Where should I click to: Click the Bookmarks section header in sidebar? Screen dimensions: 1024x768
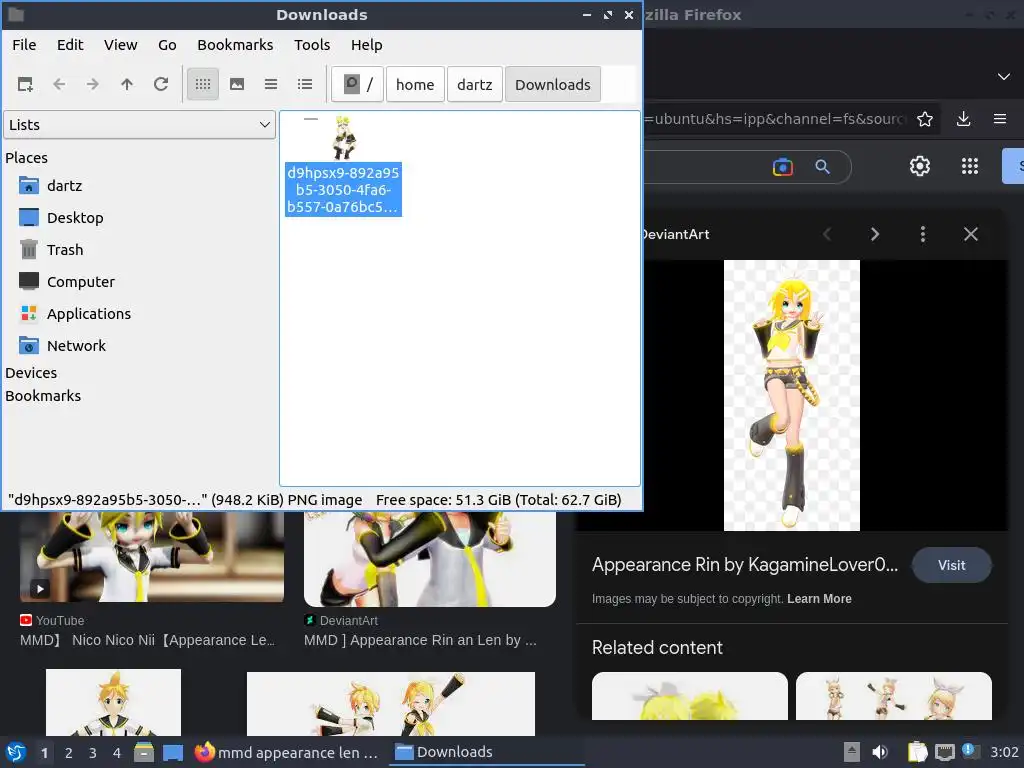click(x=43, y=396)
